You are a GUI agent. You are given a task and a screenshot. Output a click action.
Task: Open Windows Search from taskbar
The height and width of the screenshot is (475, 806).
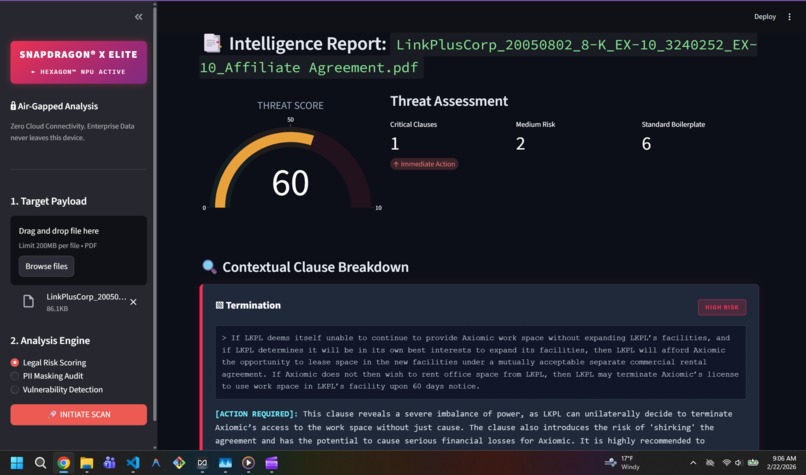click(x=40, y=463)
